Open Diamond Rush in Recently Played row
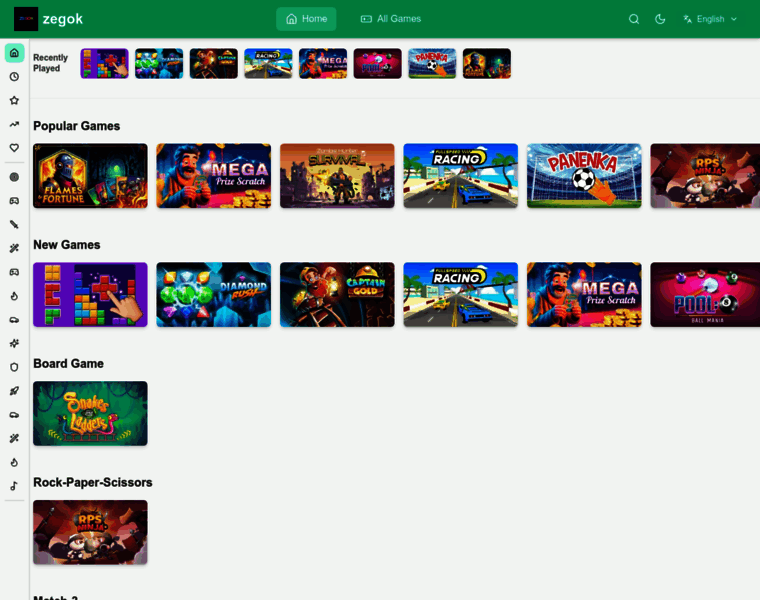The image size is (760, 600). point(159,63)
